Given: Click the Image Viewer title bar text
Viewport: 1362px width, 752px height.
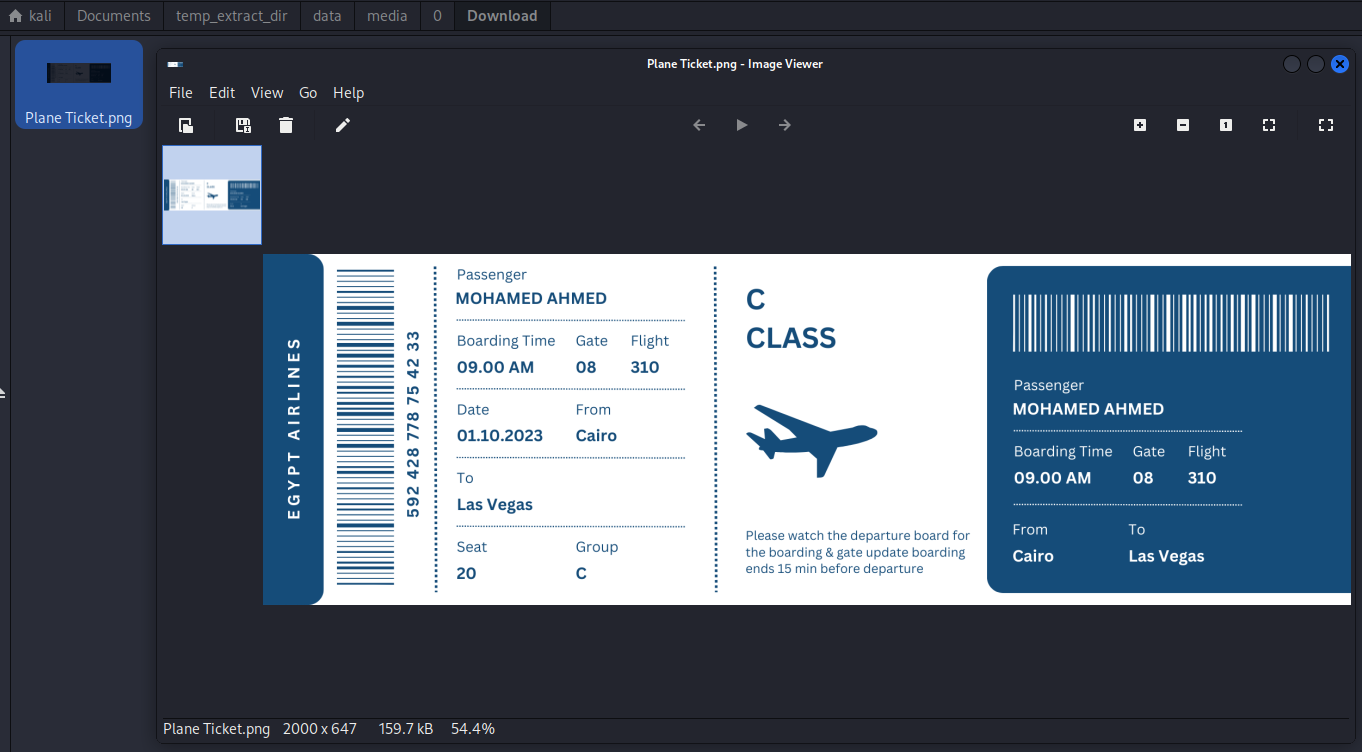Looking at the screenshot, I should tap(735, 64).
